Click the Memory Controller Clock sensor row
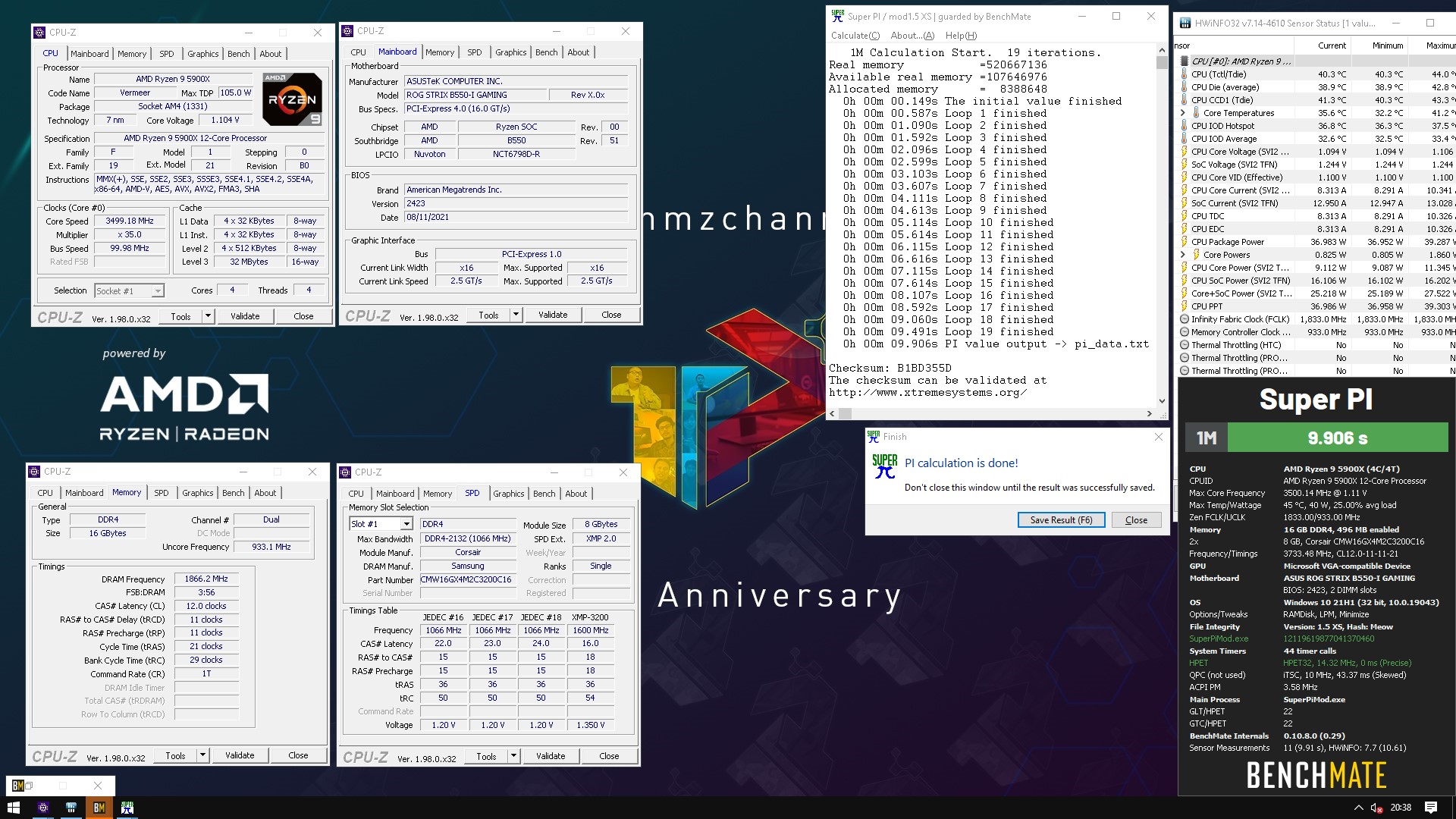The image size is (1456, 819). point(1316,332)
